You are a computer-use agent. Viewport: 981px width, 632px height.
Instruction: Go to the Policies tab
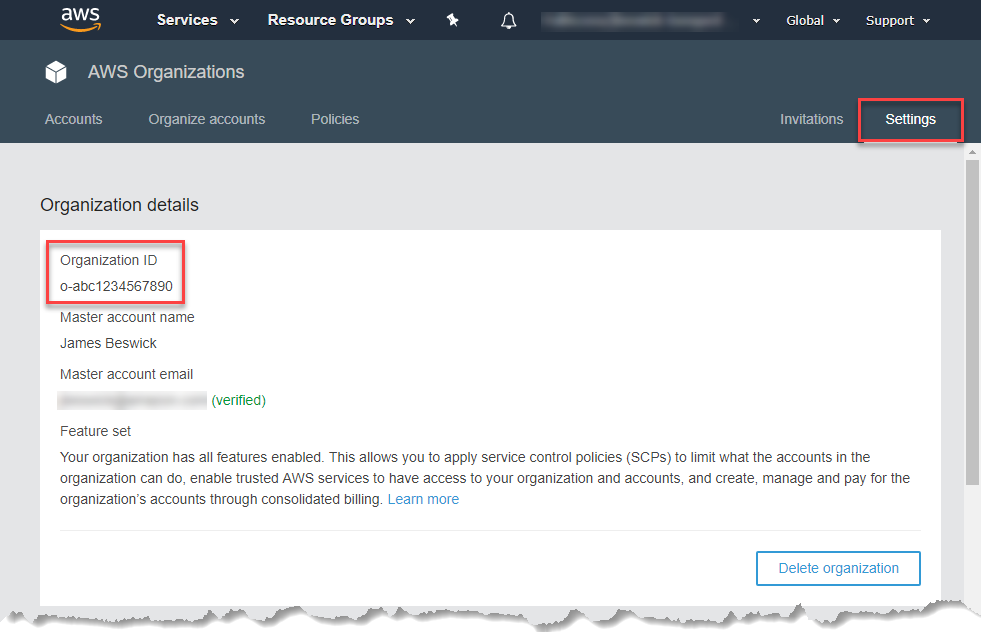(x=335, y=119)
